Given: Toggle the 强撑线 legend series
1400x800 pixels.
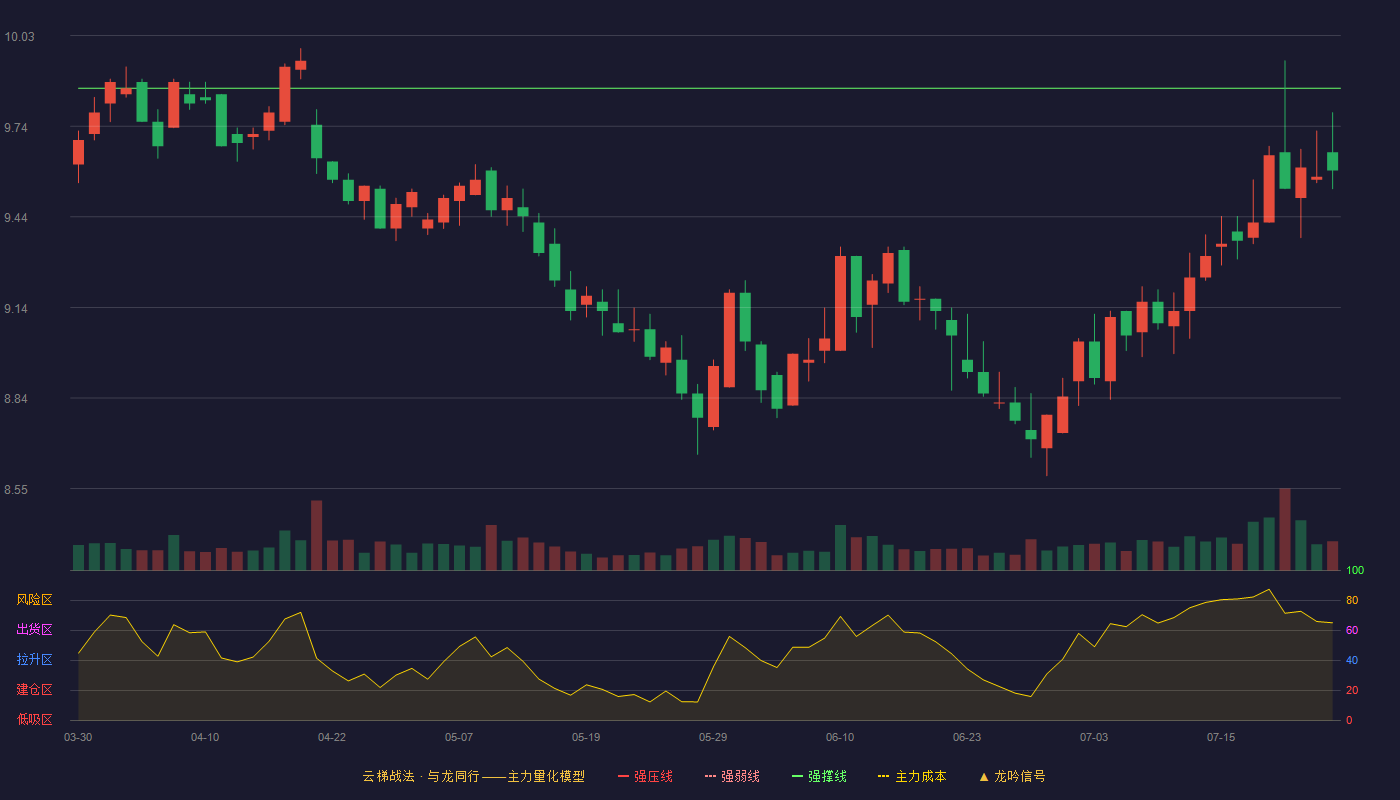Looking at the screenshot, I should tap(819, 776).
